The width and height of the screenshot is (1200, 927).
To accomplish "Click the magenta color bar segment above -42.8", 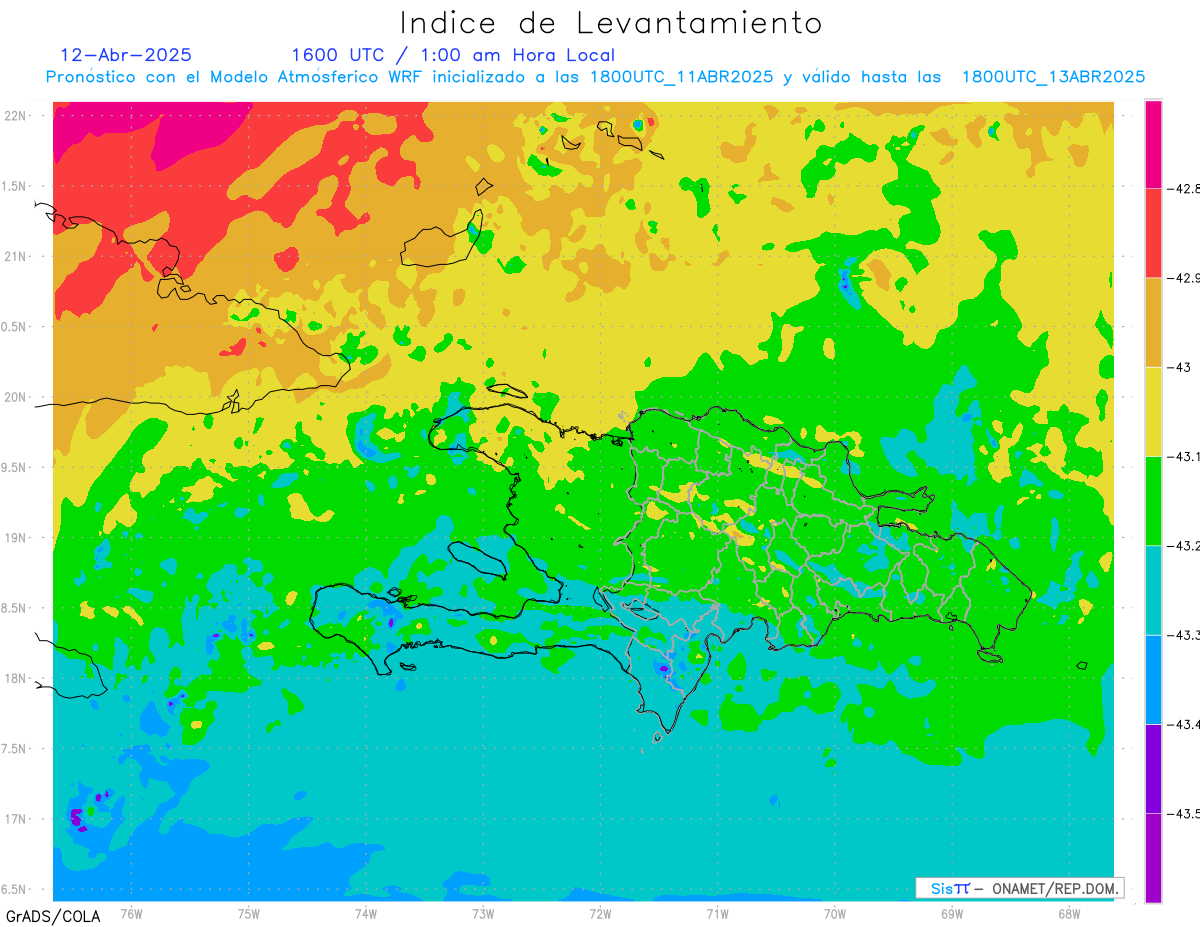I will tap(1153, 144).
